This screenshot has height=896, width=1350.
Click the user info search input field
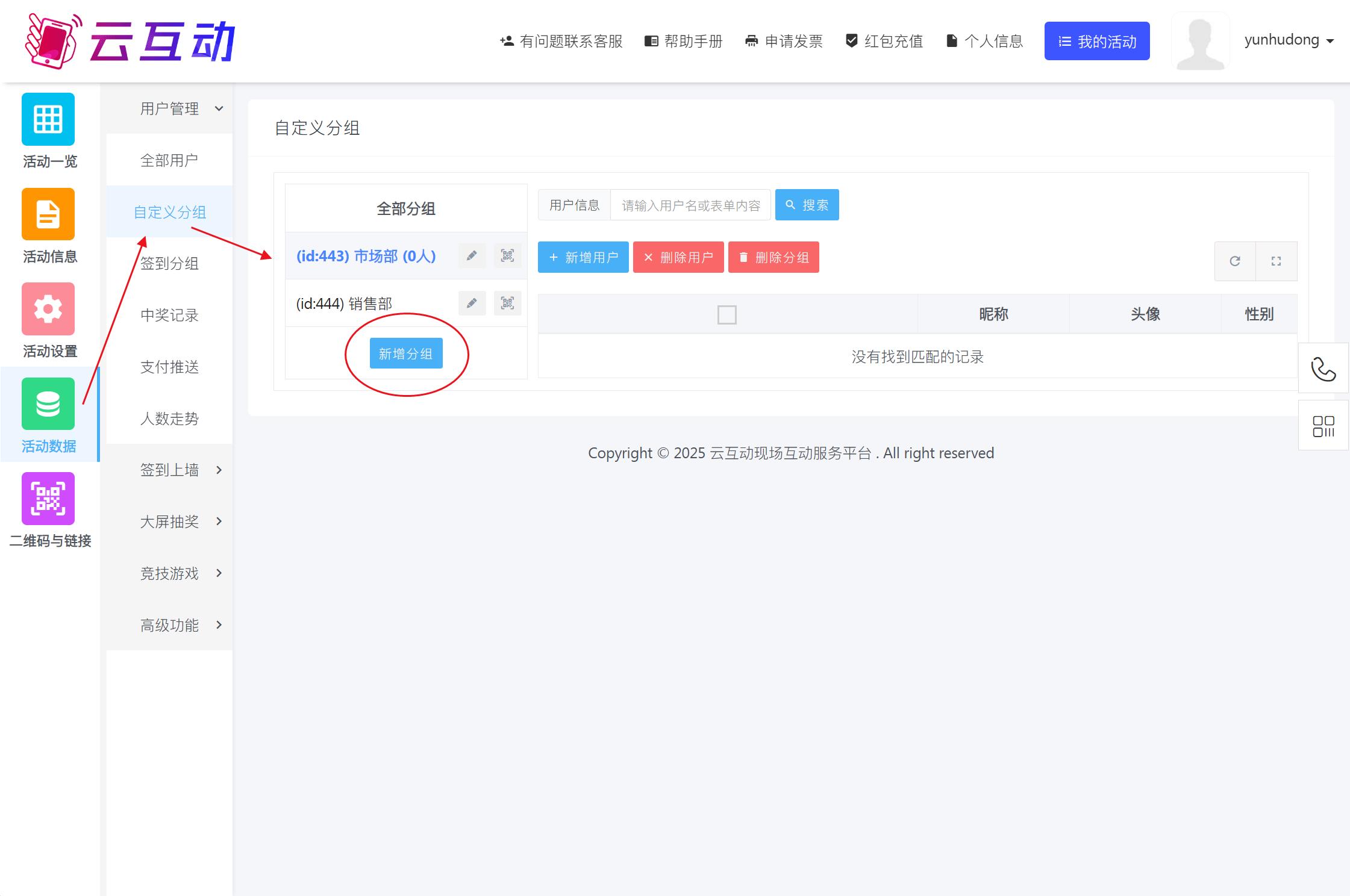[690, 205]
